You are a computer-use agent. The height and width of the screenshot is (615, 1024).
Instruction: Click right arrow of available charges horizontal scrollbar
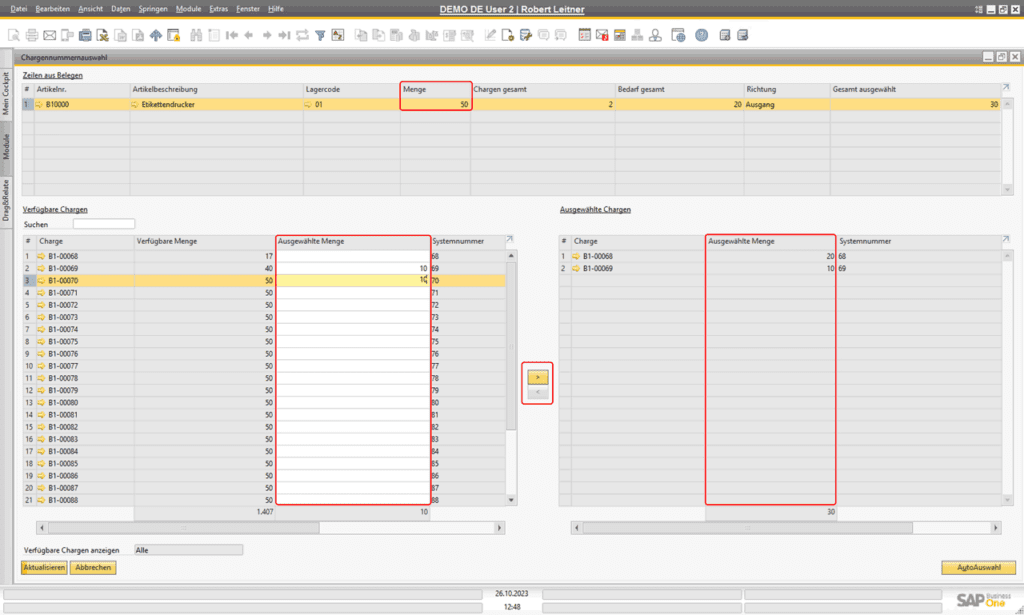pyautogui.click(x=500, y=528)
